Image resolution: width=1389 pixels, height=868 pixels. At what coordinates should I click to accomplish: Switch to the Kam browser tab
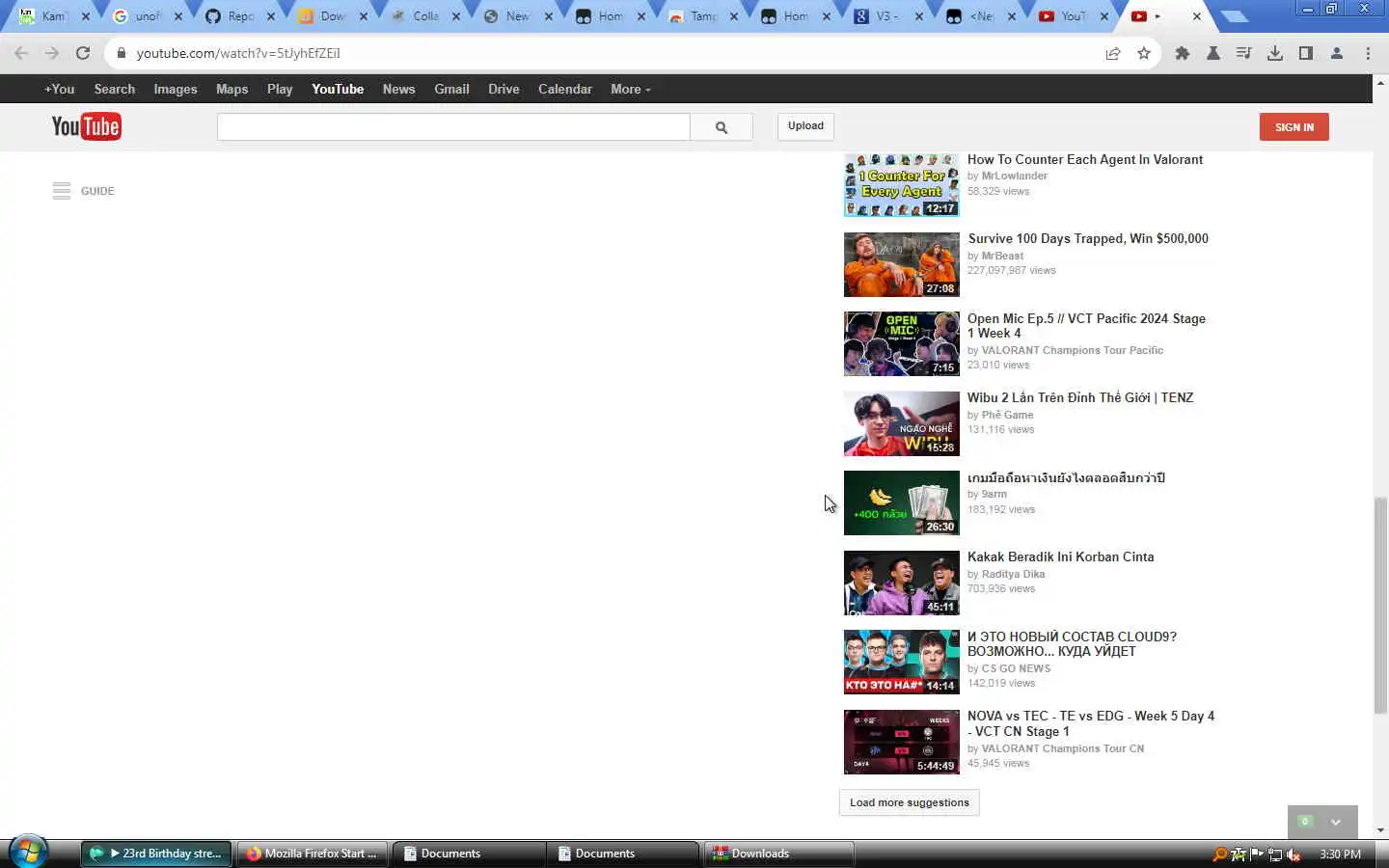(53, 16)
